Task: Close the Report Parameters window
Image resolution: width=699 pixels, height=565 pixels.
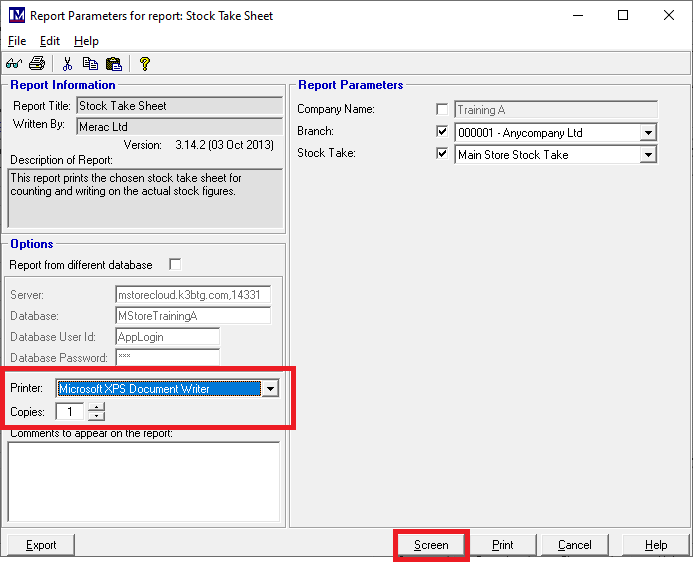Action: coord(669,15)
